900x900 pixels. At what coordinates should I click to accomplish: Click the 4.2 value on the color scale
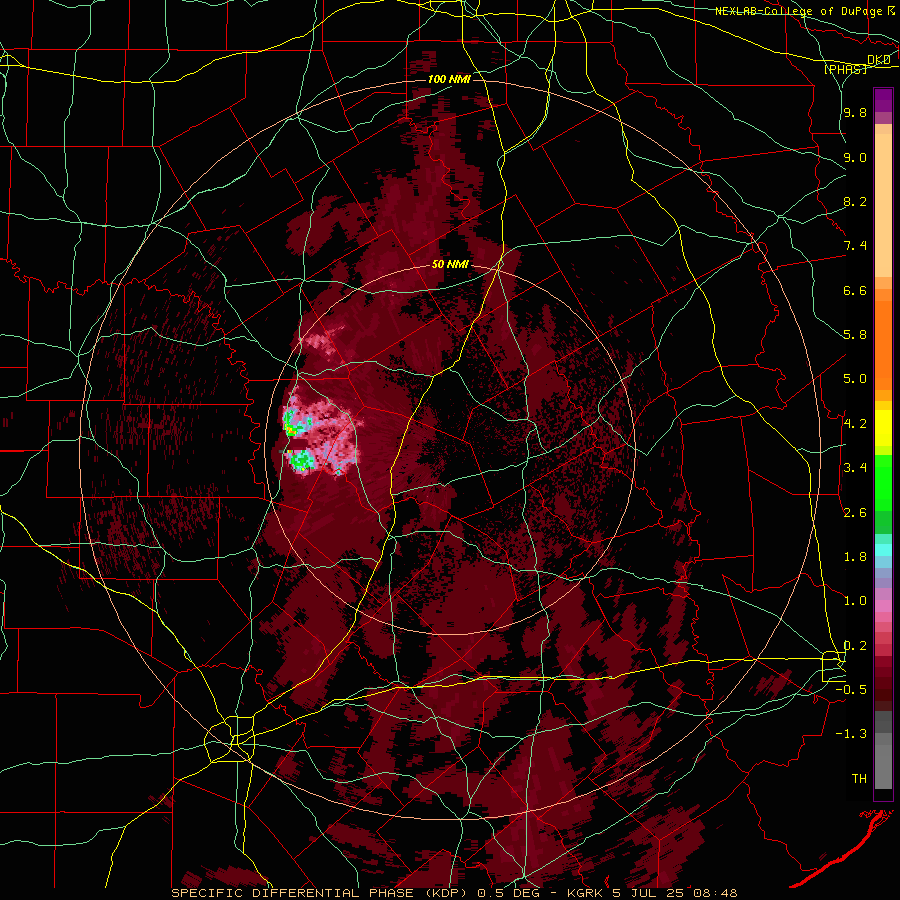click(x=855, y=424)
